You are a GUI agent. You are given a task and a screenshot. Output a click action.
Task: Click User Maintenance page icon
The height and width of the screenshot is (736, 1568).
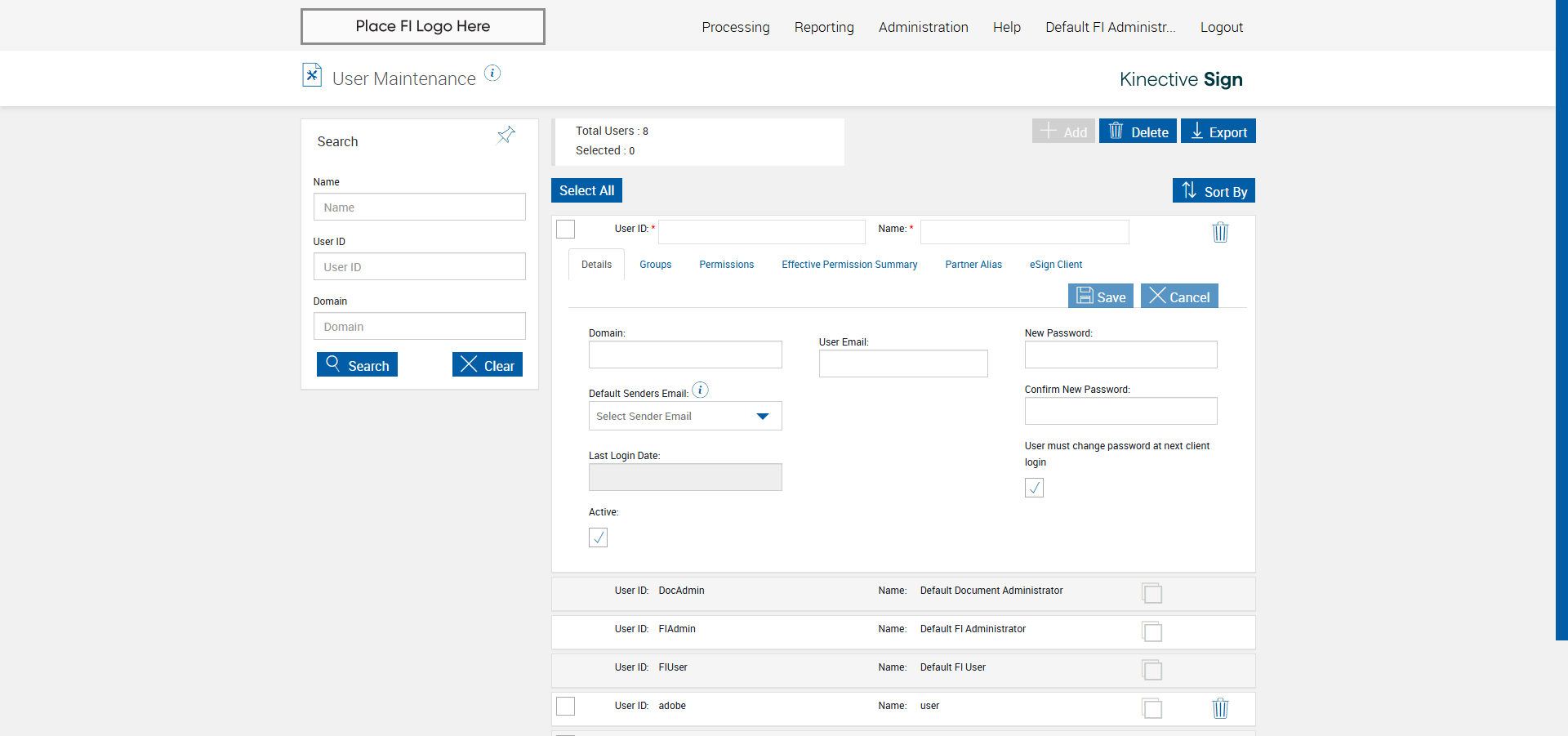[312, 75]
